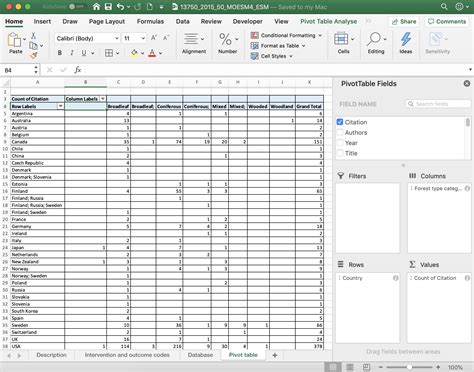Click the zoom slider in status bar
The image size is (474, 372).
click(409, 367)
